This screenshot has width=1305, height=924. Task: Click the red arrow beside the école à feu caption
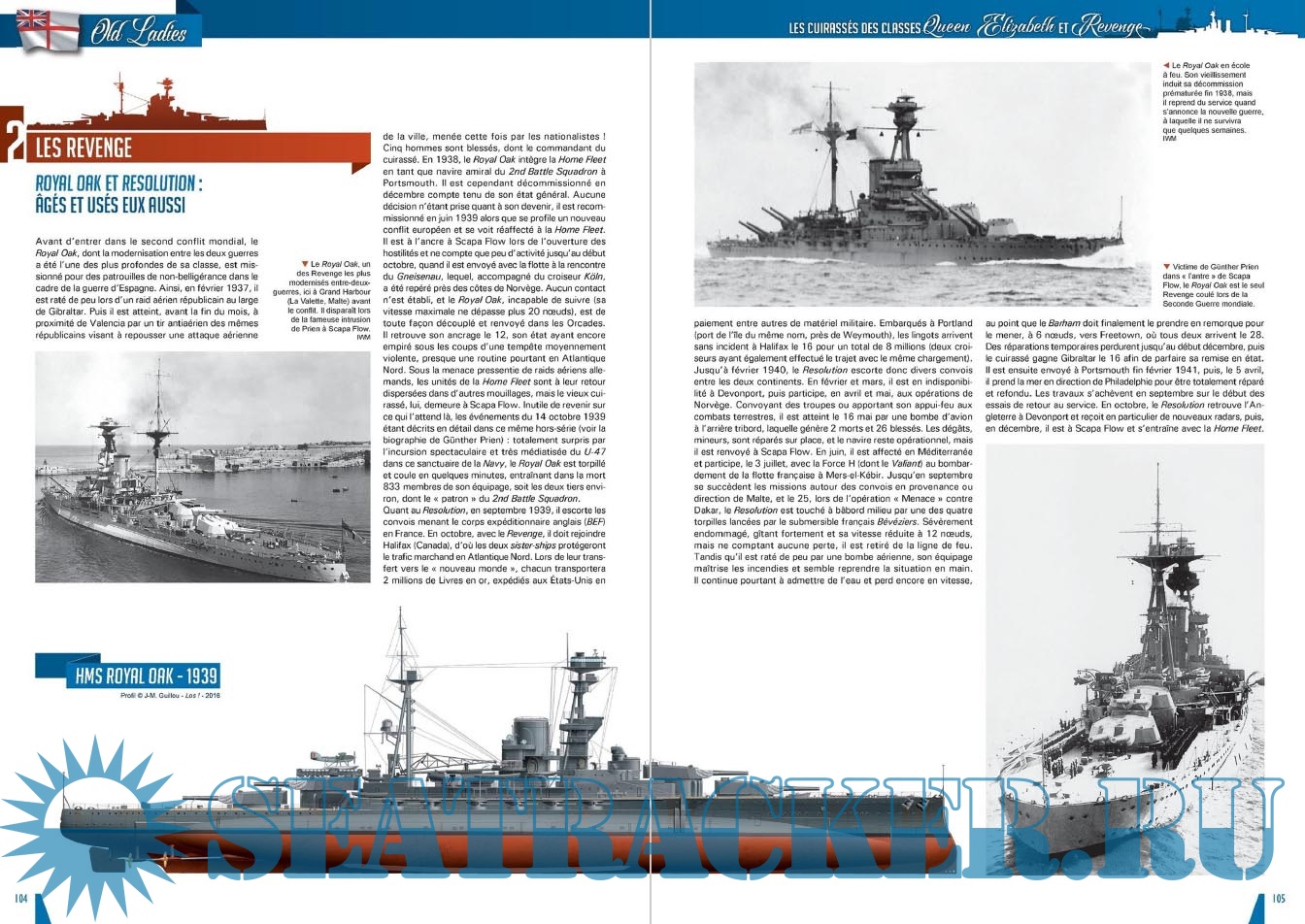(x=1166, y=66)
